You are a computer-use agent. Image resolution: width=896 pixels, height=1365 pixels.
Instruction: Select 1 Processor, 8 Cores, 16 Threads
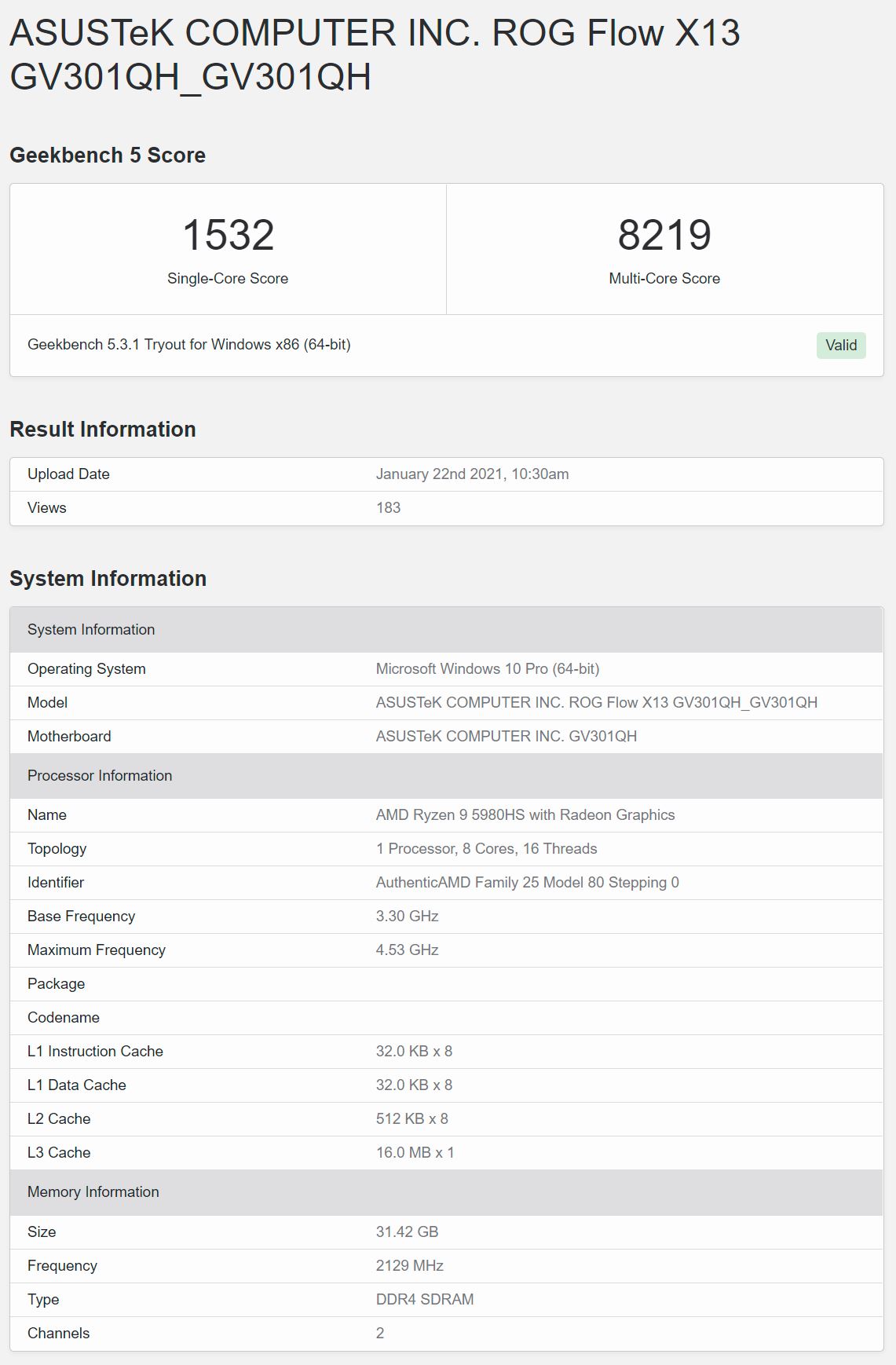click(x=487, y=849)
